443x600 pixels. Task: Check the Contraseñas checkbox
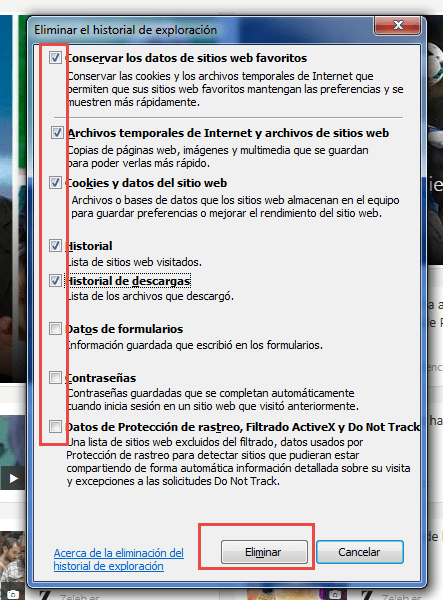point(55,377)
